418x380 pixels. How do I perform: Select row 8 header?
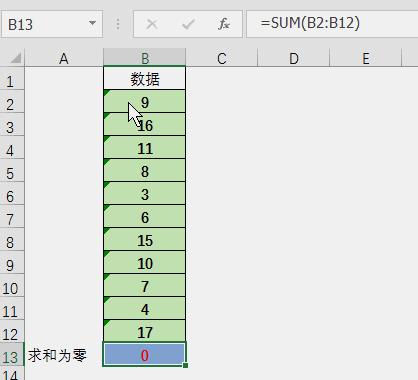pyautogui.click(x=12, y=240)
